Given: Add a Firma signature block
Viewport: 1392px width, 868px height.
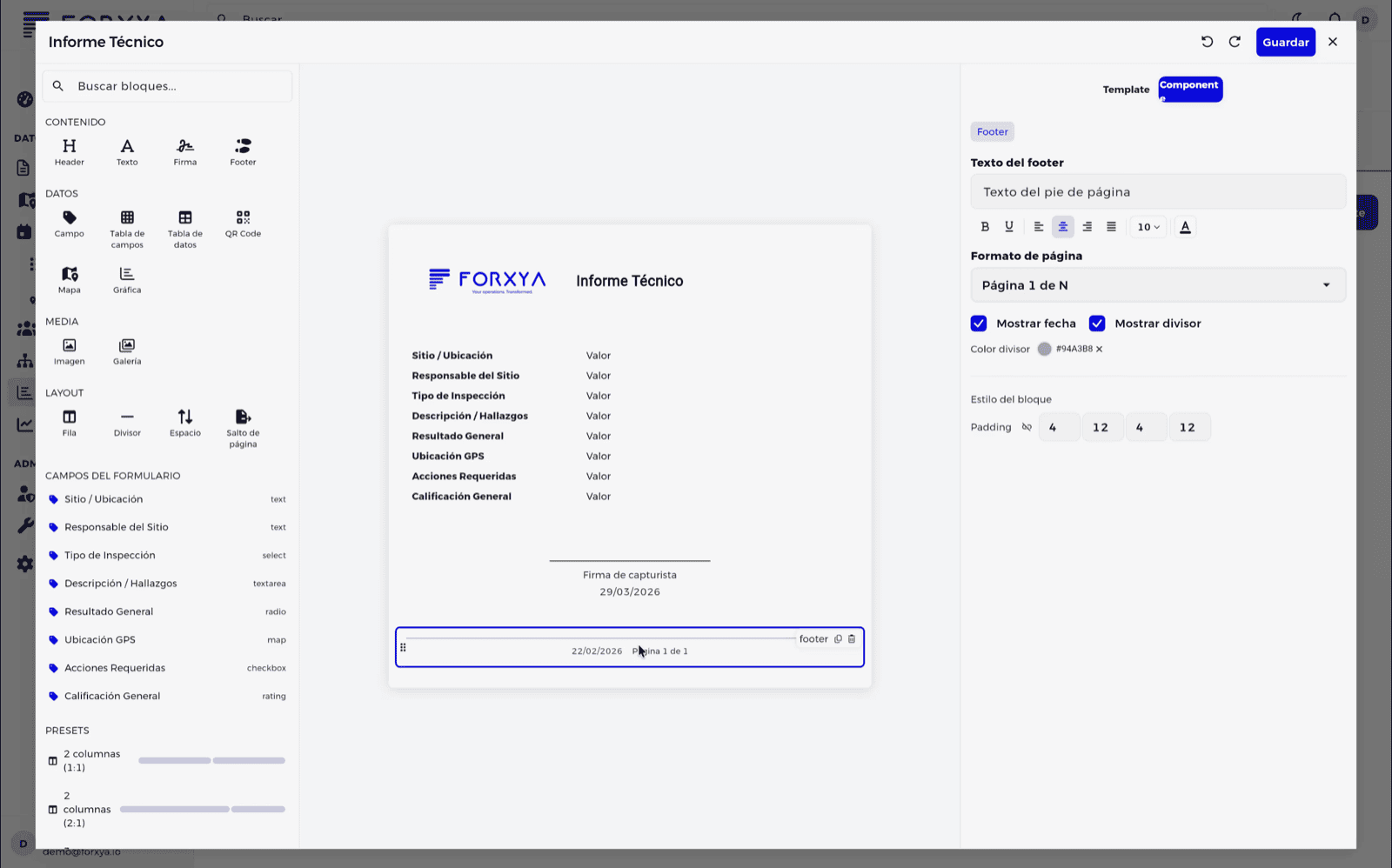Looking at the screenshot, I should [184, 152].
